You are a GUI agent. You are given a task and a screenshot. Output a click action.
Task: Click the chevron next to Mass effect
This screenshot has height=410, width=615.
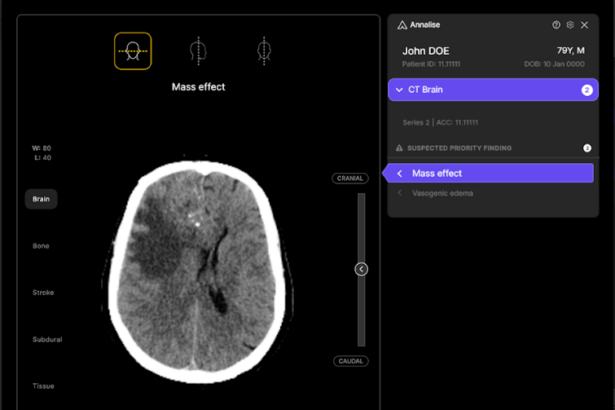pyautogui.click(x=400, y=173)
